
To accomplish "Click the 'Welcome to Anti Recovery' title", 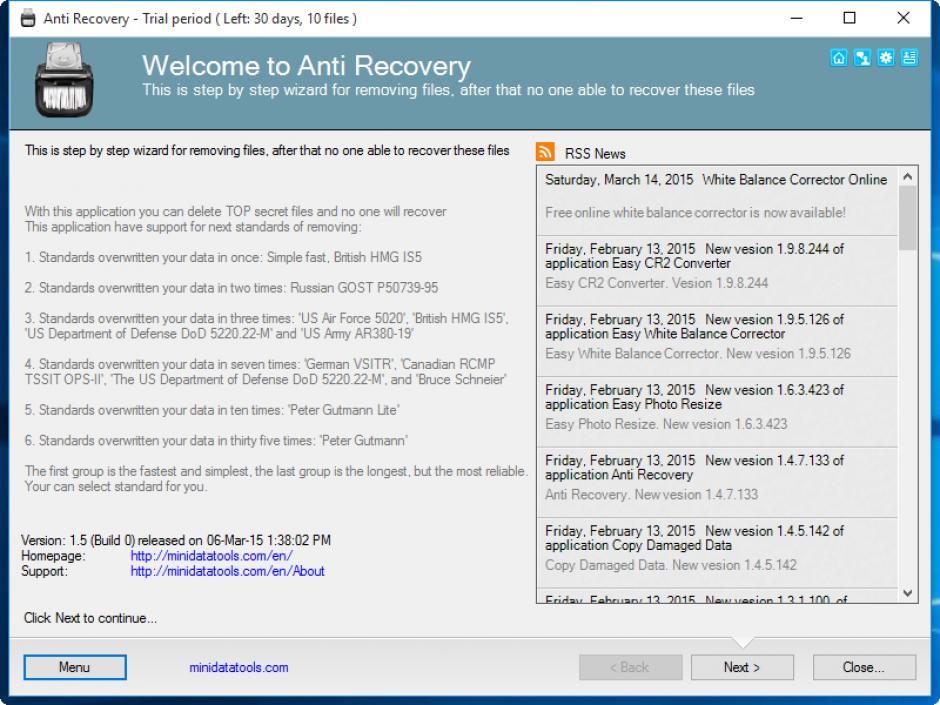I will click(x=306, y=66).
